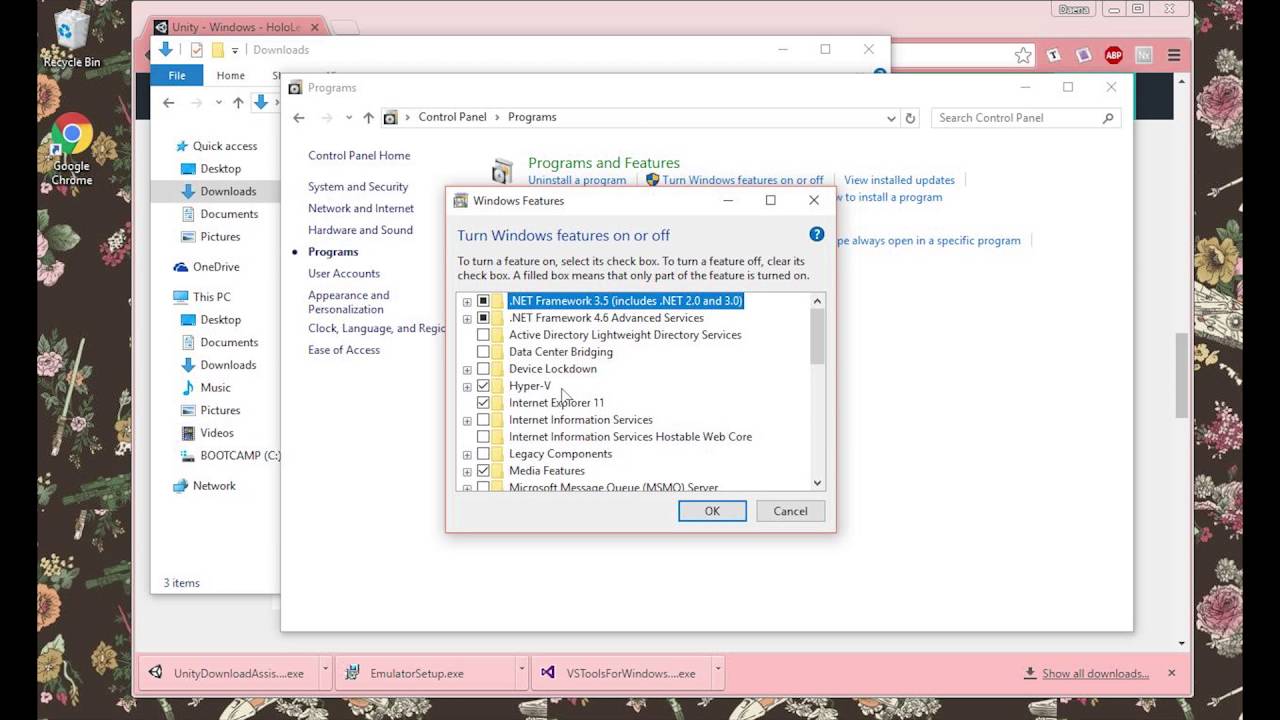Click OK in Windows Features dialog
The height and width of the screenshot is (720, 1280).
(x=712, y=511)
